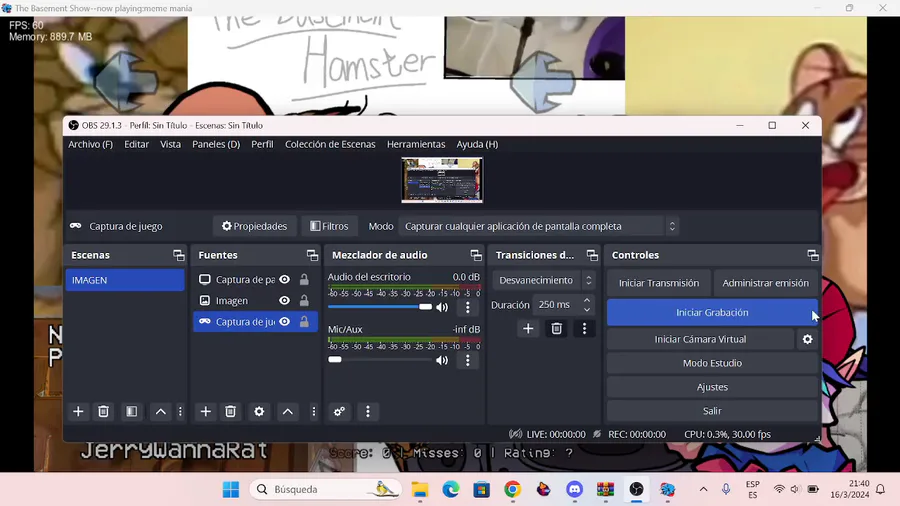Open File Explorer from the taskbar
900x506 pixels.
pyautogui.click(x=420, y=489)
